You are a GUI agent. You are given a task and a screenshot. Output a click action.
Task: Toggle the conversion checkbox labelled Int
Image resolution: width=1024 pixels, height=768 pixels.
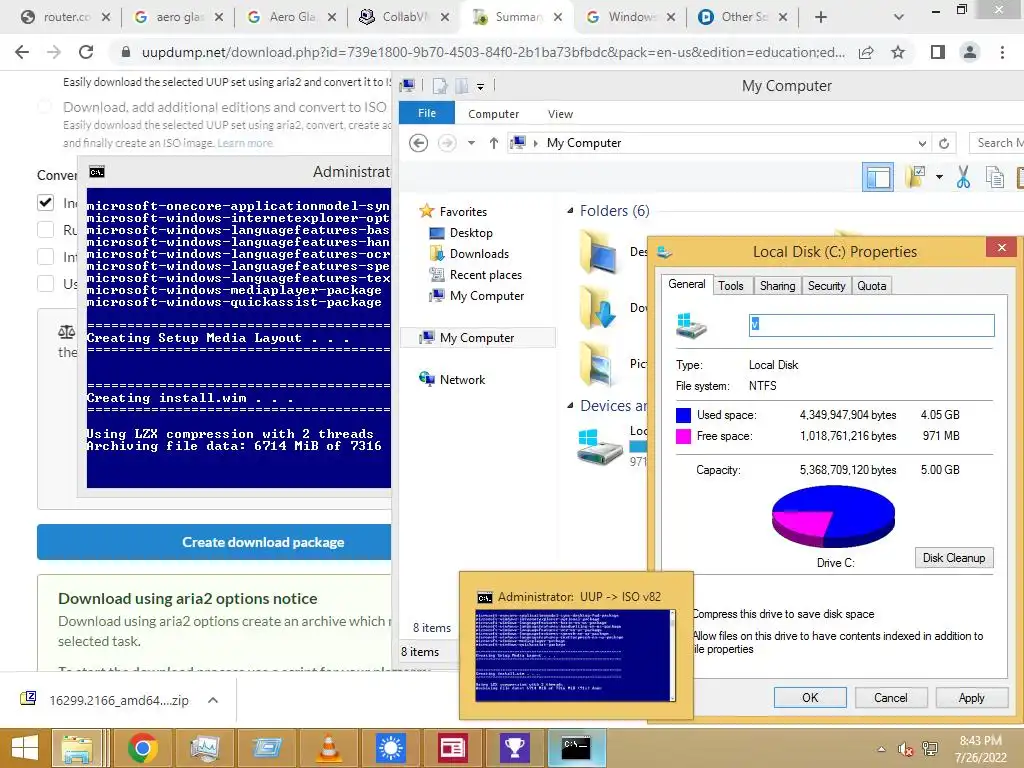pyautogui.click(x=45, y=256)
